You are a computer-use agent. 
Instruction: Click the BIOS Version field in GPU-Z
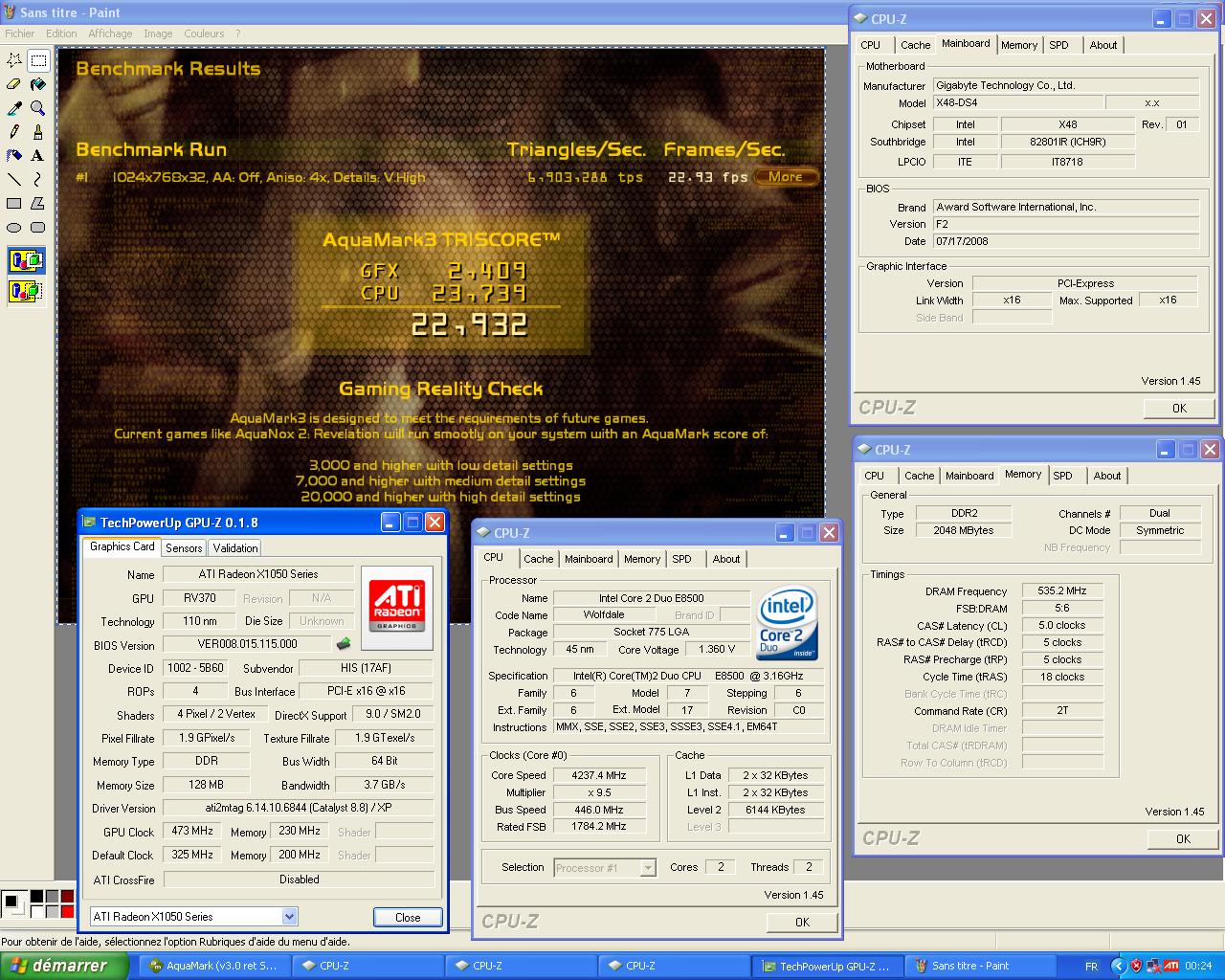pos(247,644)
